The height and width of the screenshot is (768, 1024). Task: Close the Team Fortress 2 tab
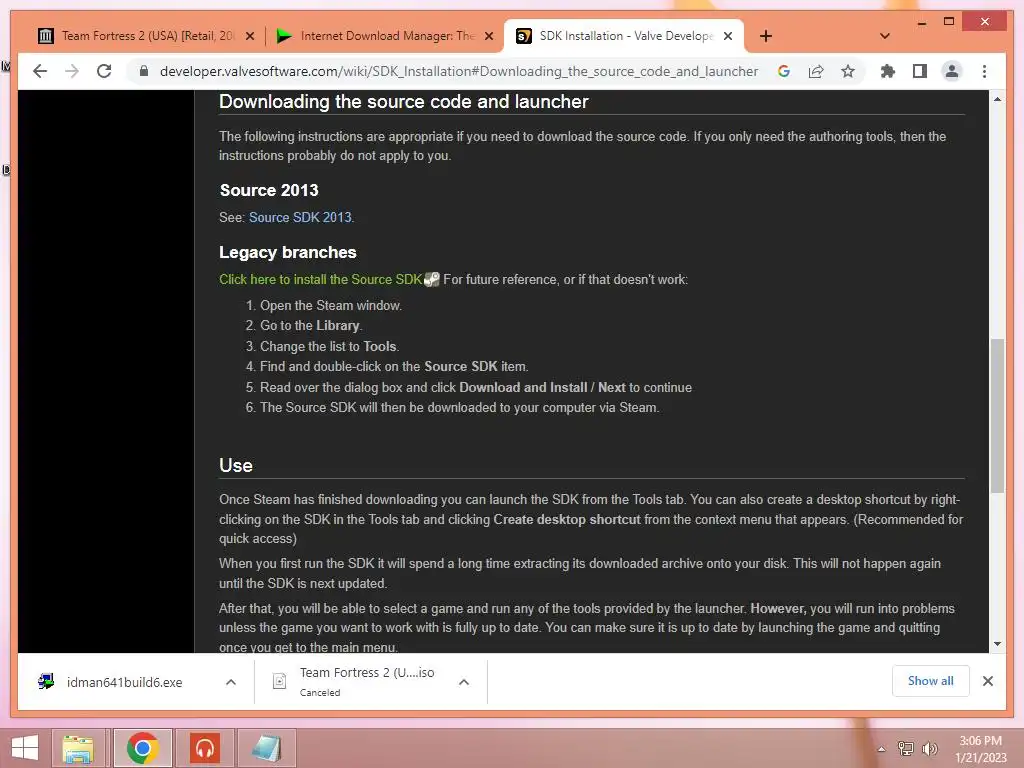249,37
